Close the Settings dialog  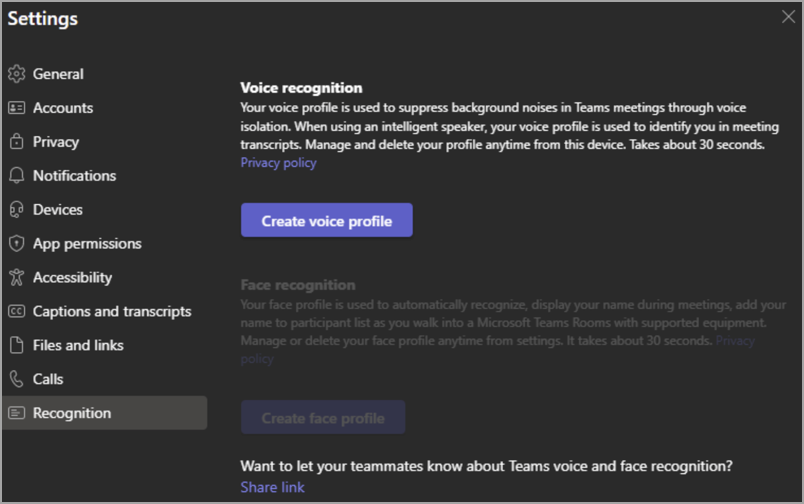[787, 16]
